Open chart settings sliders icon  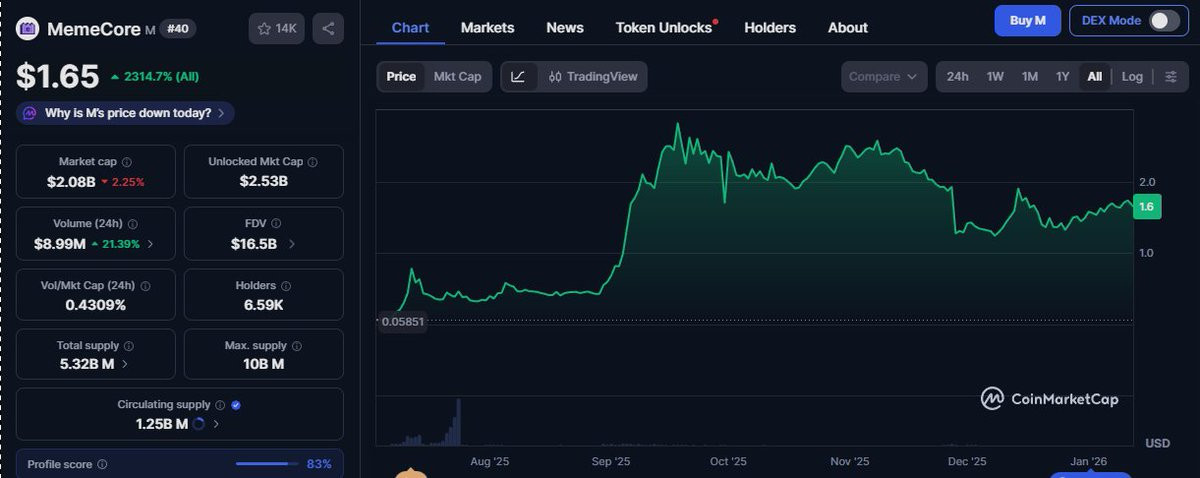click(1171, 76)
